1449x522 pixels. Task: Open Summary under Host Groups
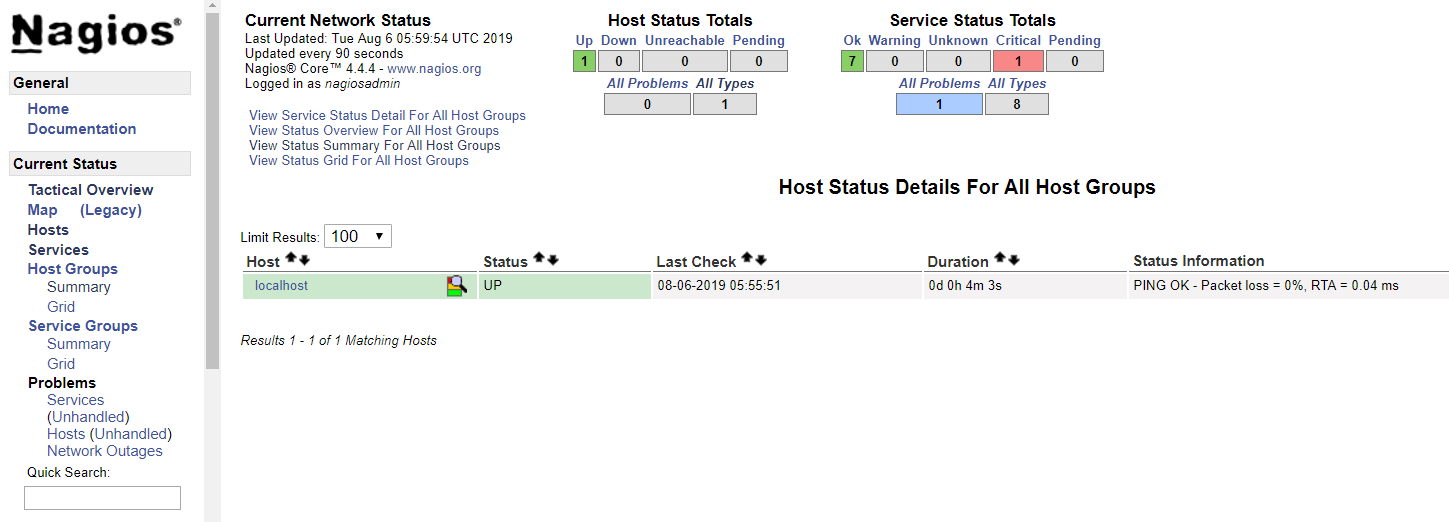pyautogui.click(x=79, y=287)
